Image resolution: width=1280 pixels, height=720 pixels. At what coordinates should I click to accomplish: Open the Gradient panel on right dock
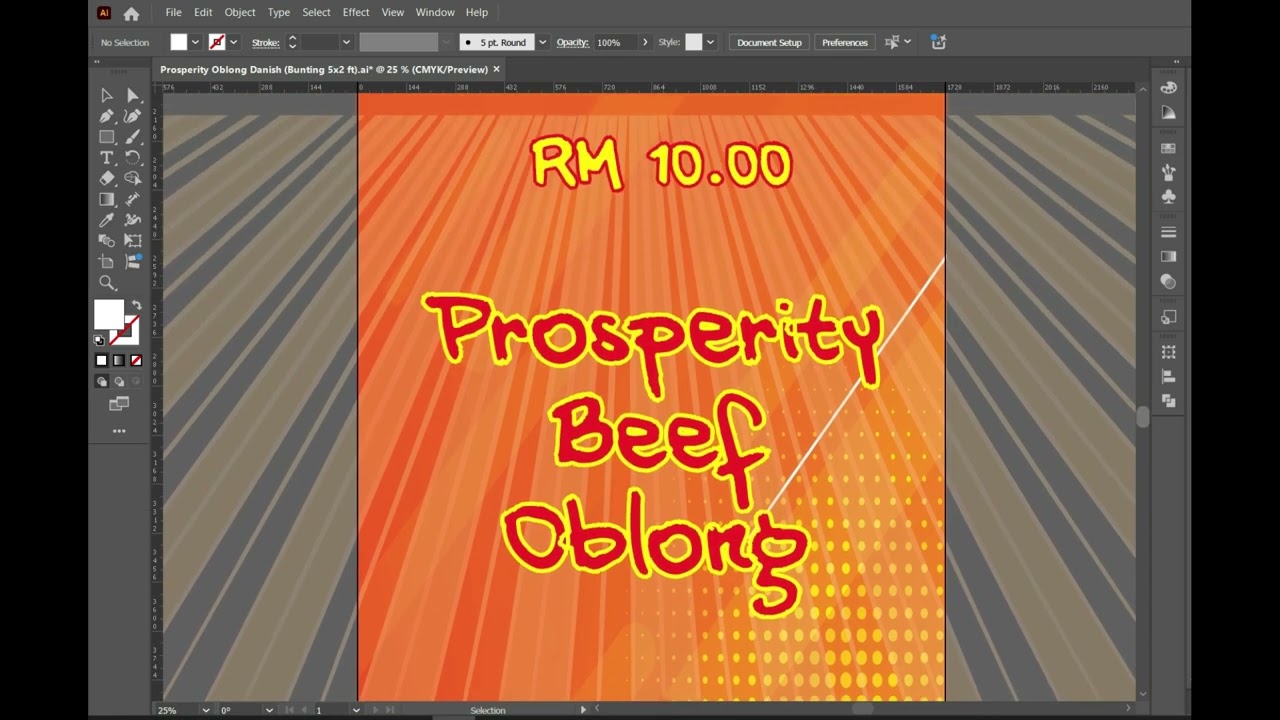(x=1168, y=257)
